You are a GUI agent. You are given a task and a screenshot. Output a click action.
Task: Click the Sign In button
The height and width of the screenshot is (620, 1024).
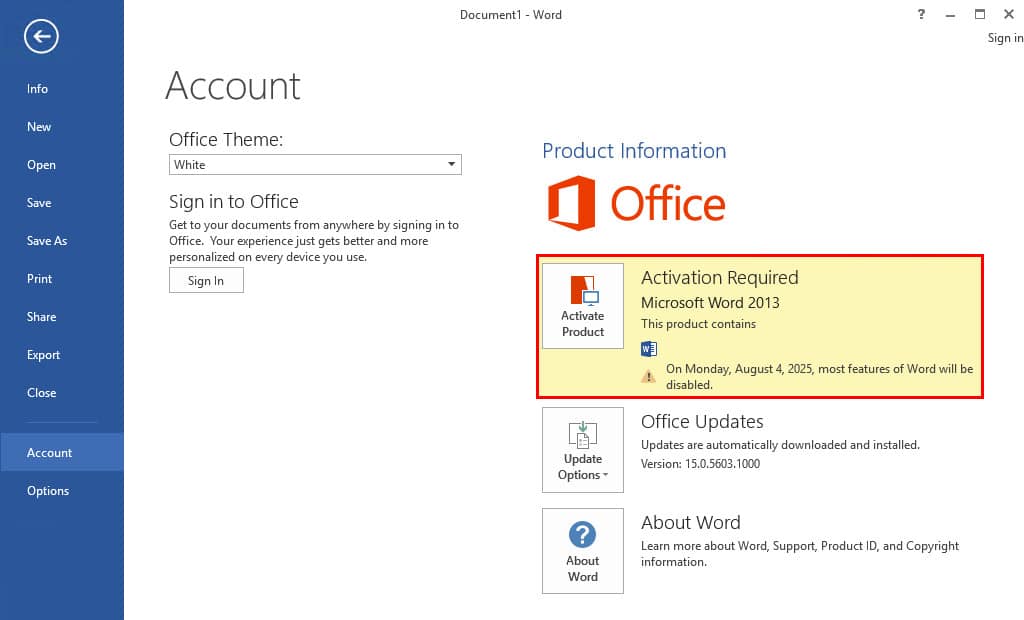coord(206,280)
